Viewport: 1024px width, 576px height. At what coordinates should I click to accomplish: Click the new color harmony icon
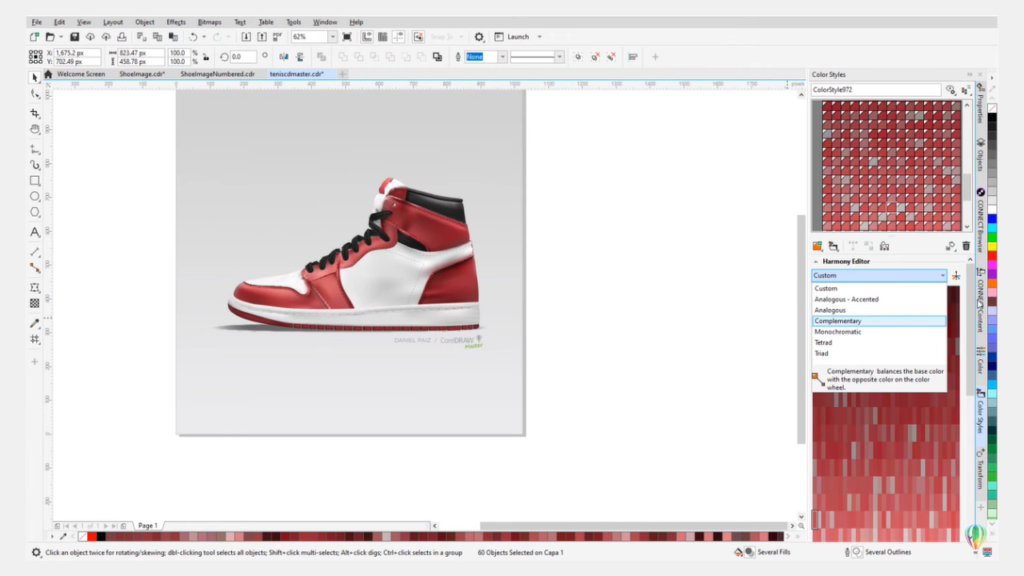[833, 246]
